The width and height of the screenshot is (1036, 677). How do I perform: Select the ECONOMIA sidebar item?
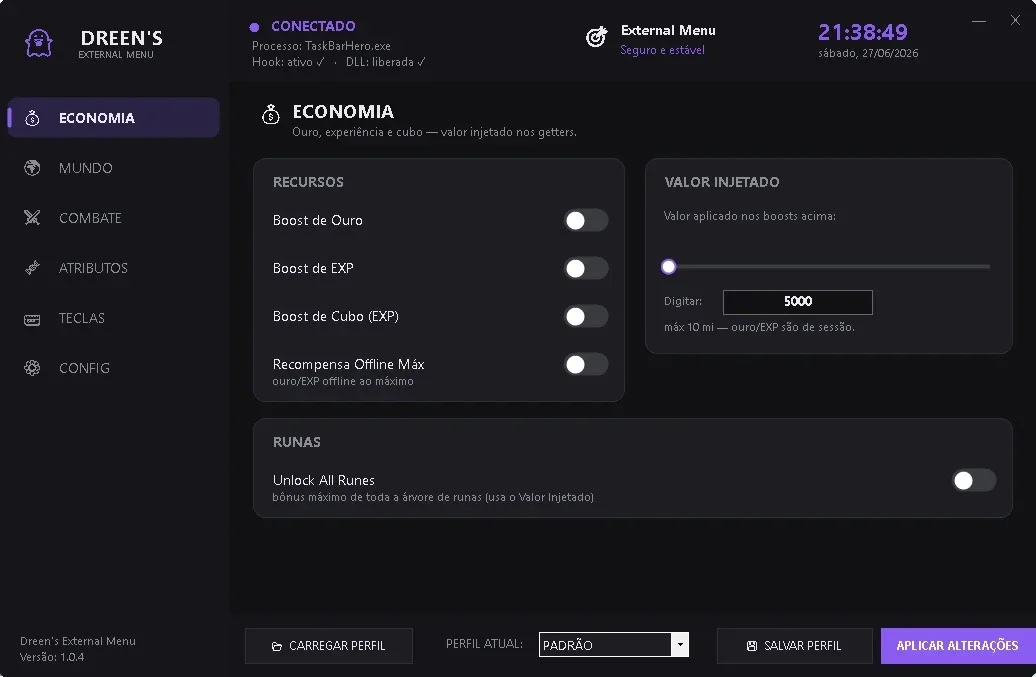point(114,118)
